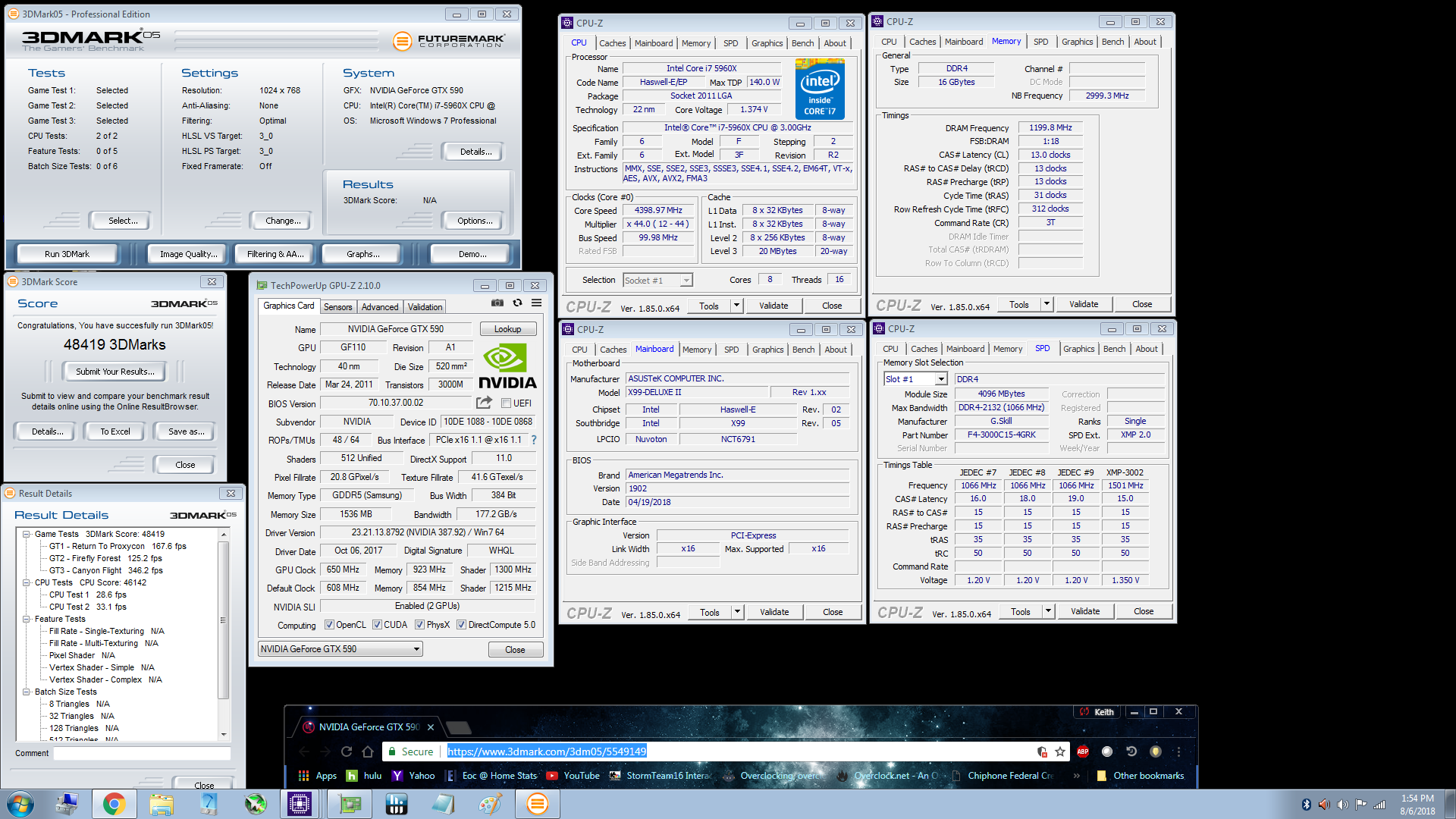Screen dimensions: 1456x819
Task: Click the Run 3DMark button
Action: click(x=67, y=254)
